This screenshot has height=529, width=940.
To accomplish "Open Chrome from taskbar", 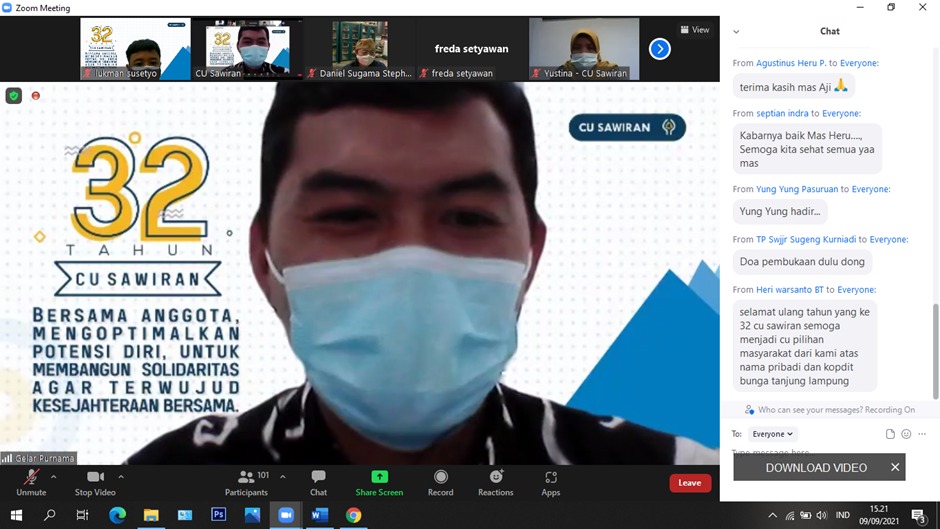I will [x=354, y=515].
